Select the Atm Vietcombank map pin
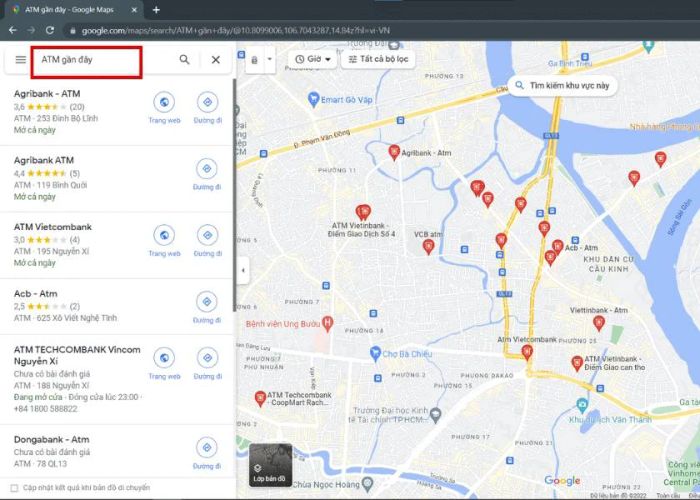This screenshot has height=500, width=700. tap(527, 352)
